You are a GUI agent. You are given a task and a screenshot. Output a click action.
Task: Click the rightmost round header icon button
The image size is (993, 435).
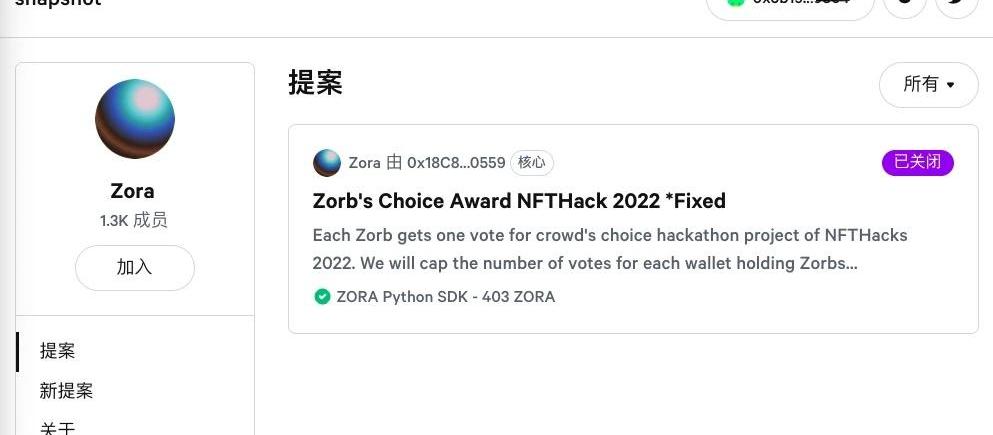coord(956,5)
